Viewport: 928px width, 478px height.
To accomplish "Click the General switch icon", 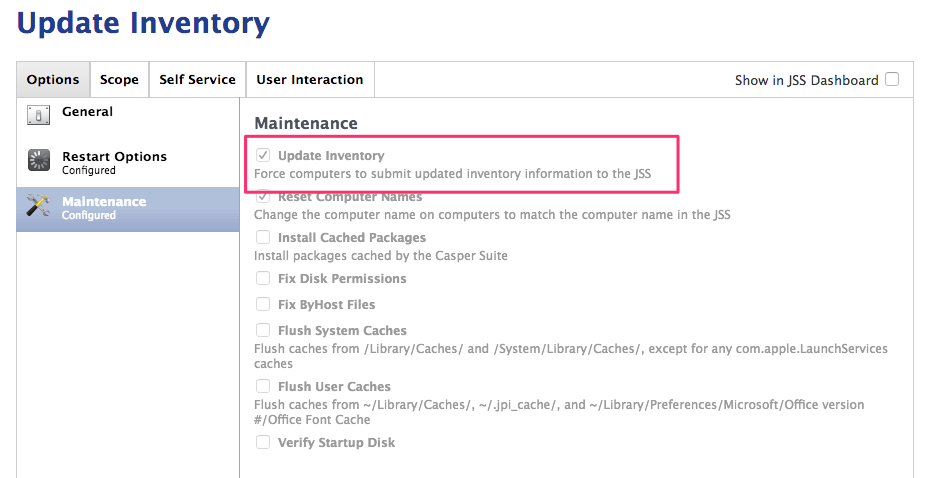I will click(x=38, y=115).
